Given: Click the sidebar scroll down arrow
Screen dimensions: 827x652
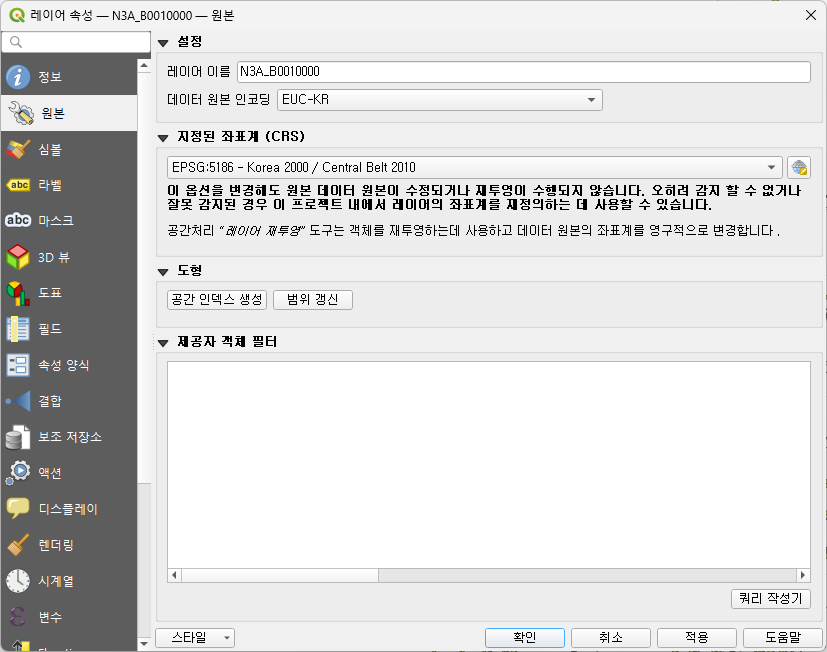Looking at the screenshot, I should 144,643.
